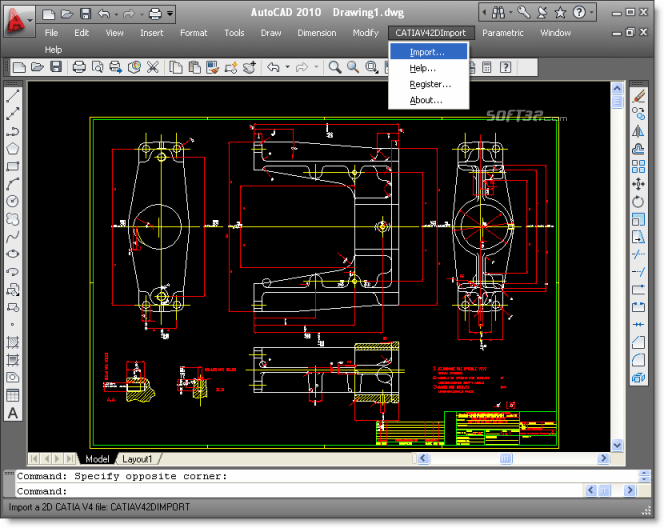Viewport: 664px width, 528px height.
Task: Expand Redo dropdown in the Standard toolbar
Action: [x=316, y=67]
